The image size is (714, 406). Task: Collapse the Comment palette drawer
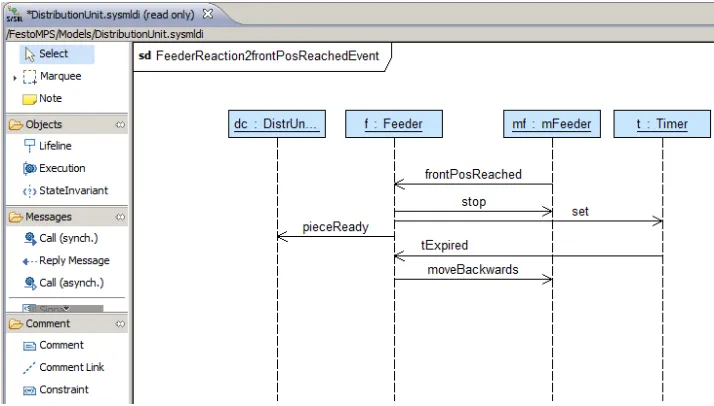tap(67, 324)
